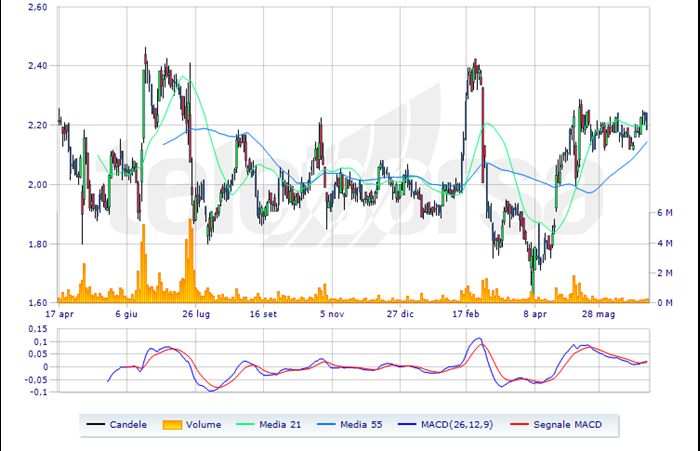The image size is (700, 451).
Task: Click the 6 M volume axis label
Action: tap(665, 213)
